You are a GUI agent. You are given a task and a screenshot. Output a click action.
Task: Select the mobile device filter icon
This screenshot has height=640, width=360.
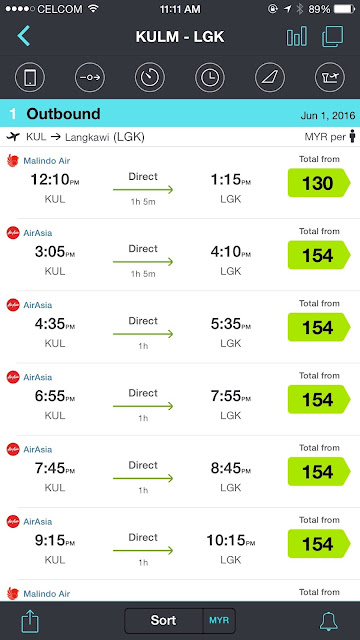(30, 77)
